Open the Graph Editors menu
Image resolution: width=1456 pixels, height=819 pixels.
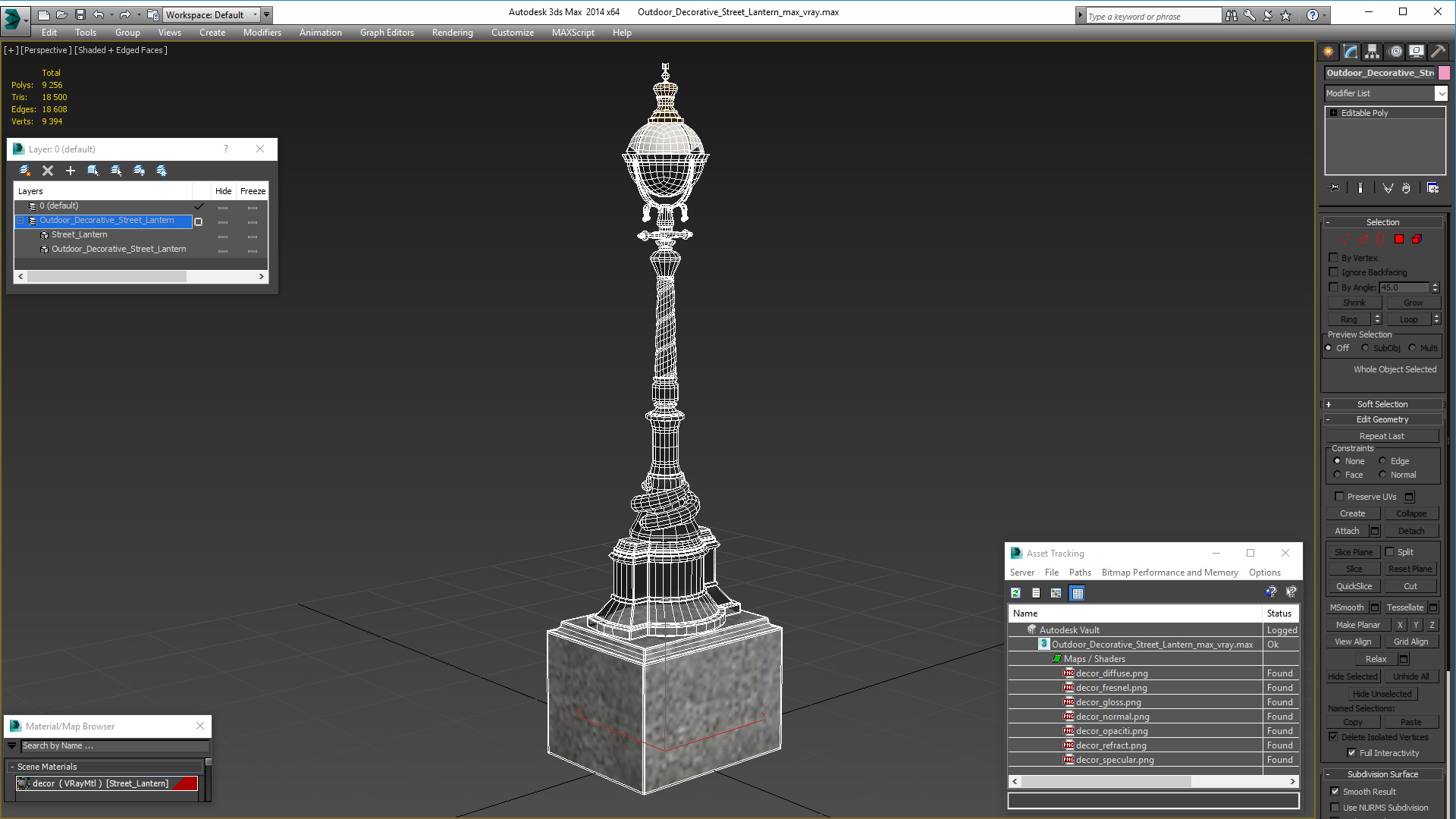[x=387, y=33]
